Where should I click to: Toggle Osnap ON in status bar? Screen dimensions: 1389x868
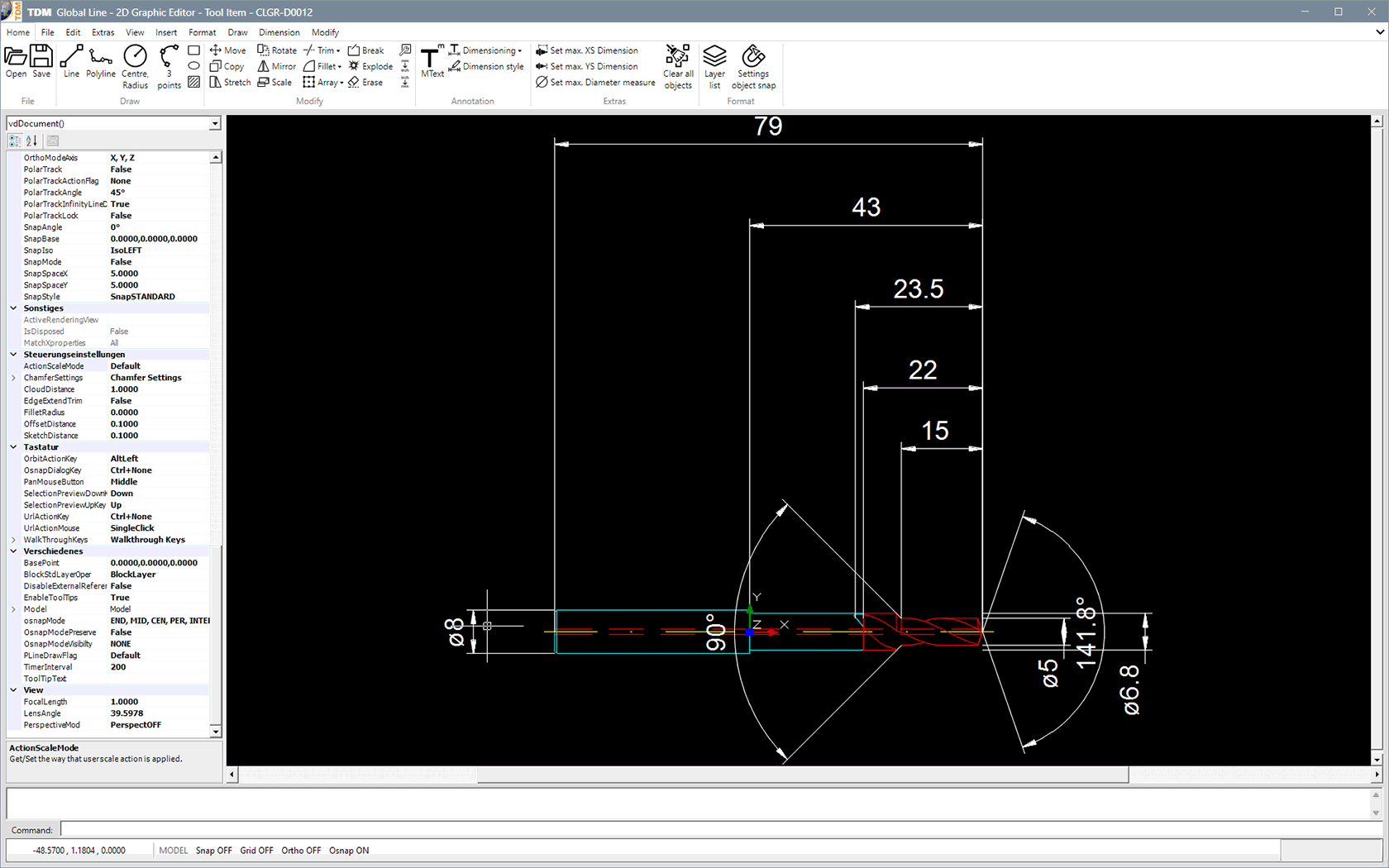[x=349, y=850]
